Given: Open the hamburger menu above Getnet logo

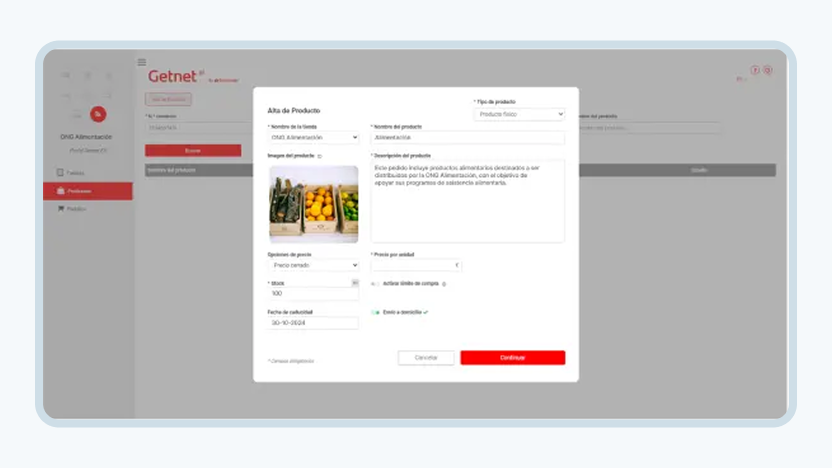Looking at the screenshot, I should (142, 62).
